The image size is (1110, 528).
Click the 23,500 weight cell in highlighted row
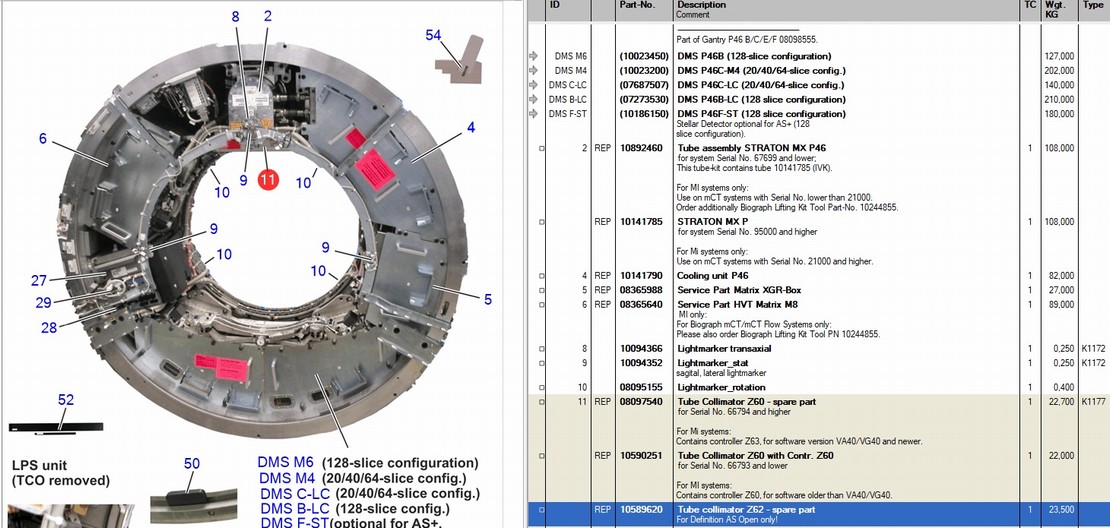click(1063, 510)
